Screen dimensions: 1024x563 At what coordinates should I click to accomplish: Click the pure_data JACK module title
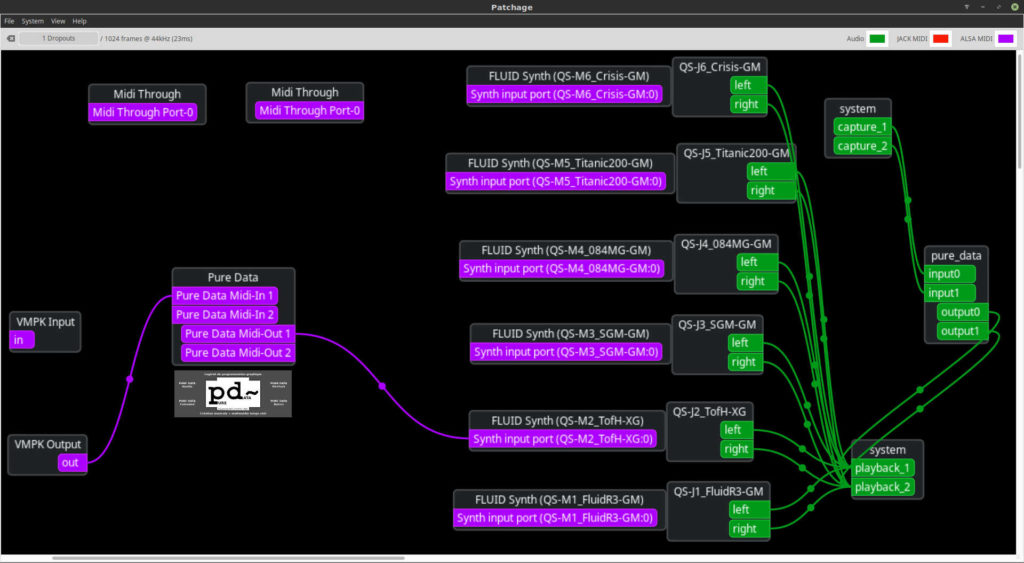tap(956, 255)
